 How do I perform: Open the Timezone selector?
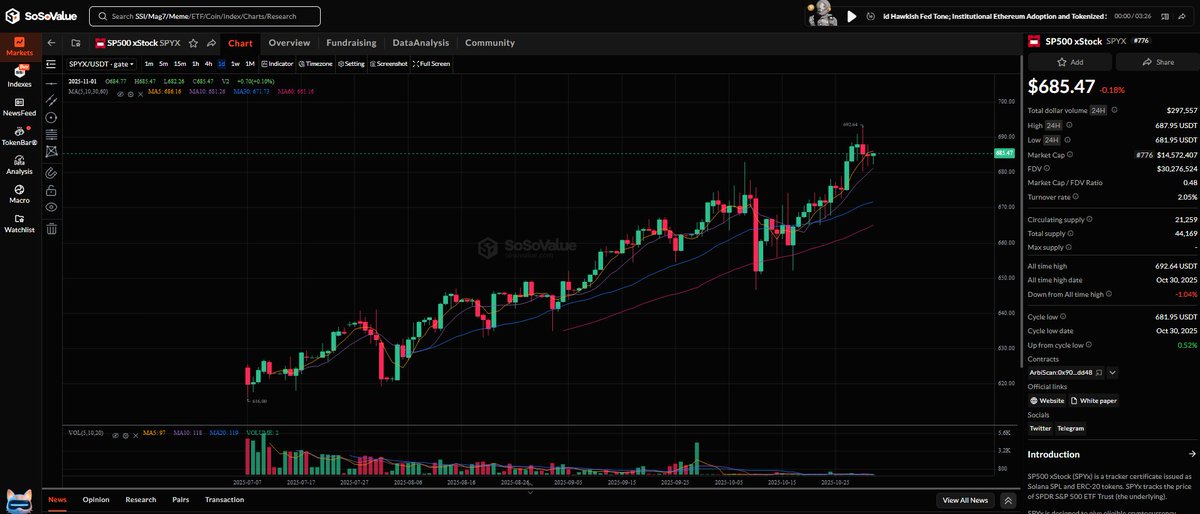pyautogui.click(x=315, y=64)
